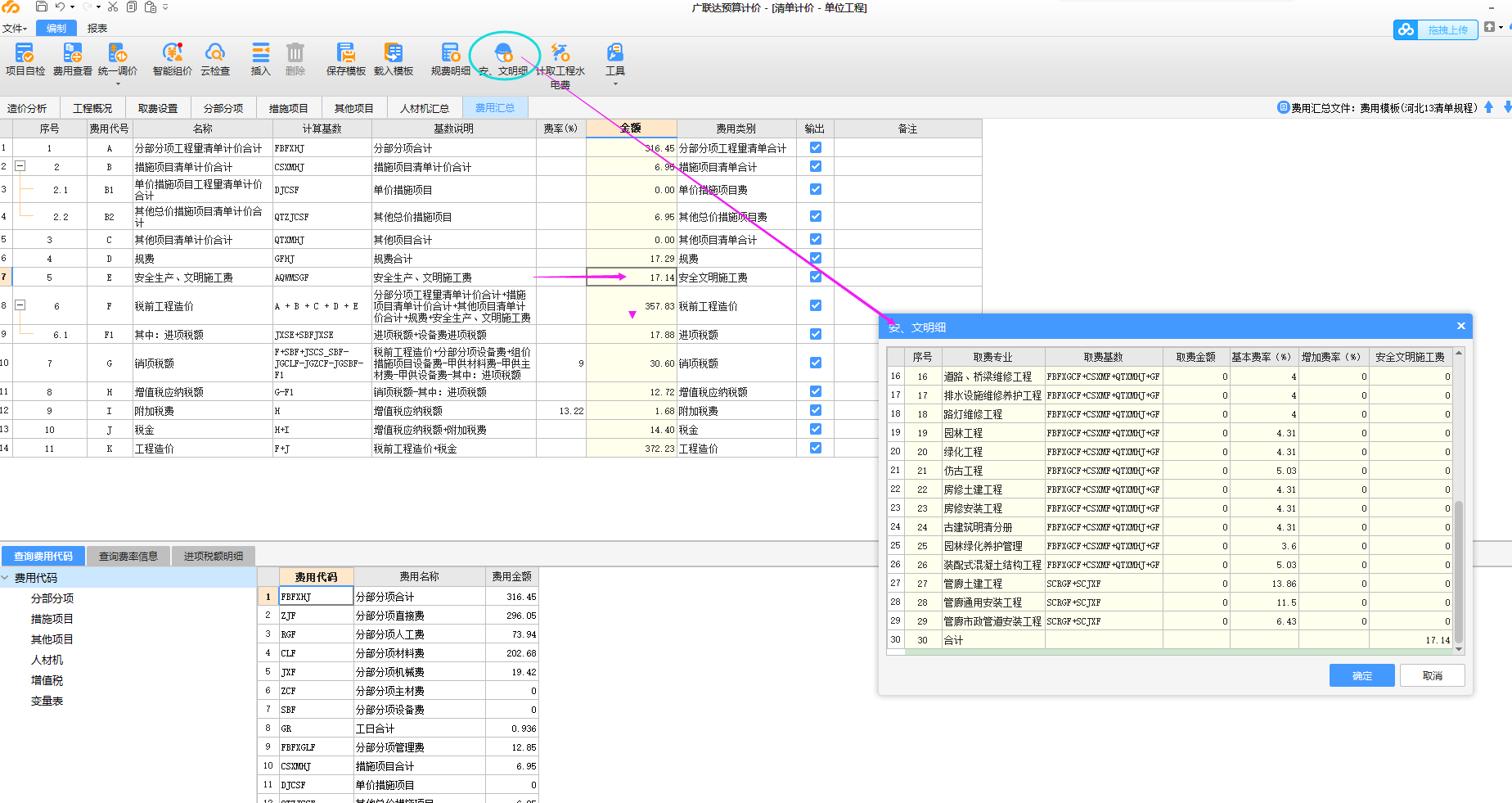
Task: Click the Copy icon in quick access bar
Action: pyautogui.click(x=131, y=7)
